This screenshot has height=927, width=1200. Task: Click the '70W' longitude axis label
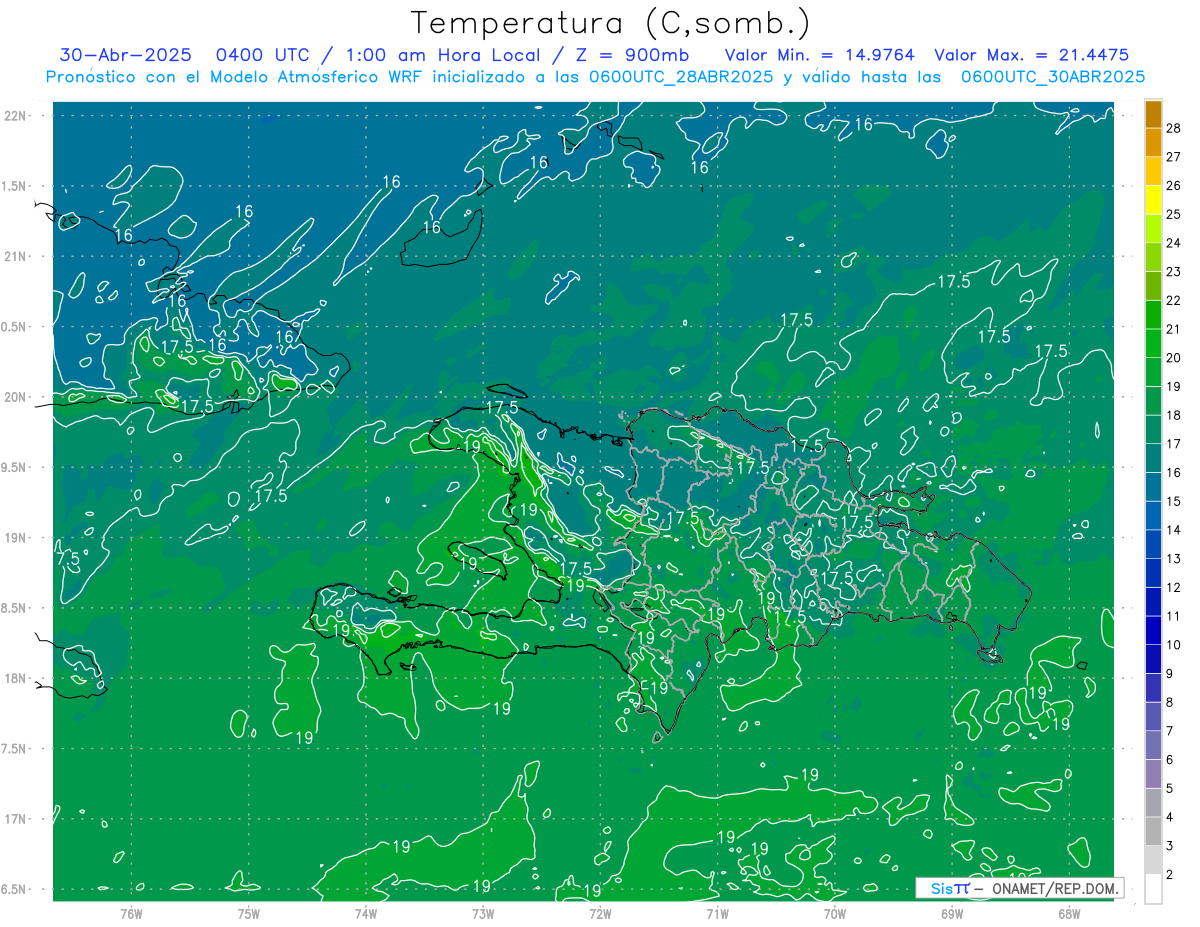(835, 912)
